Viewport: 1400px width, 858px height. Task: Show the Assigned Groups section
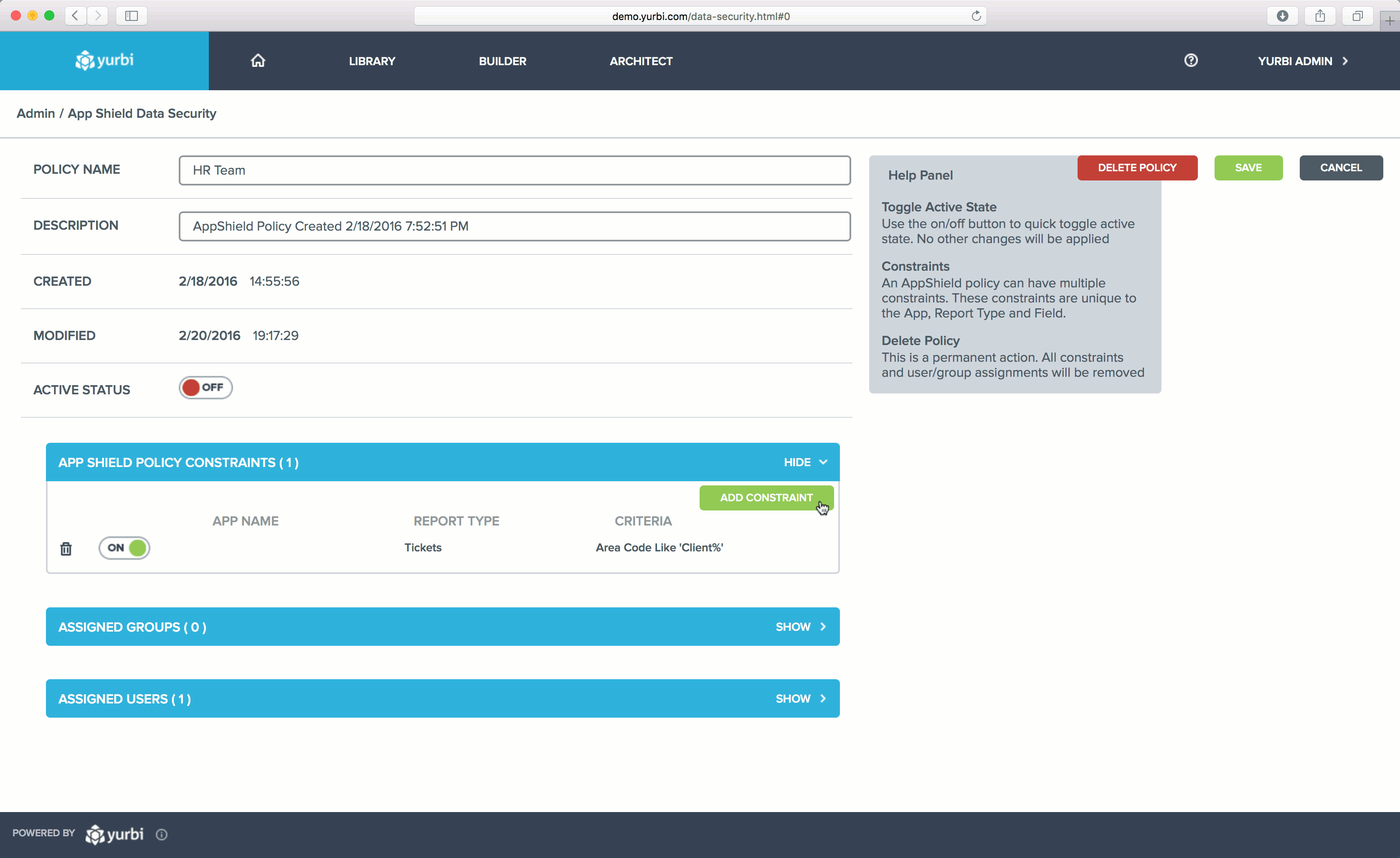(801, 627)
